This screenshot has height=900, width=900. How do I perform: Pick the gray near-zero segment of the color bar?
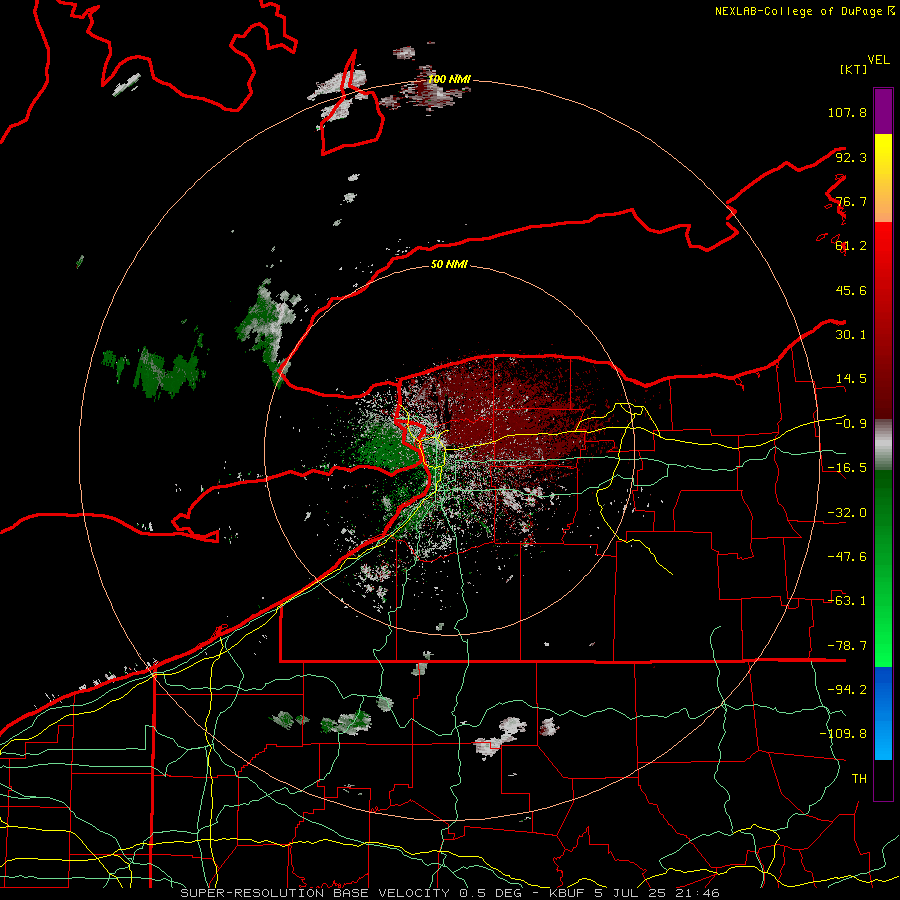883,445
